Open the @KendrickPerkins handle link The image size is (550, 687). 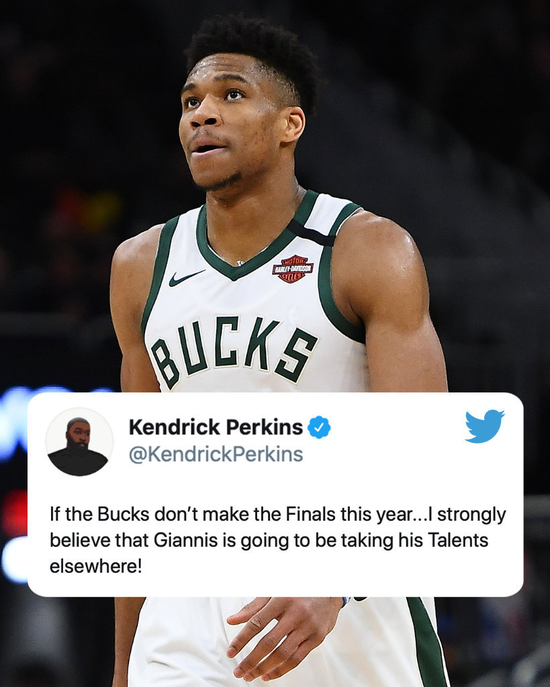pos(216,454)
